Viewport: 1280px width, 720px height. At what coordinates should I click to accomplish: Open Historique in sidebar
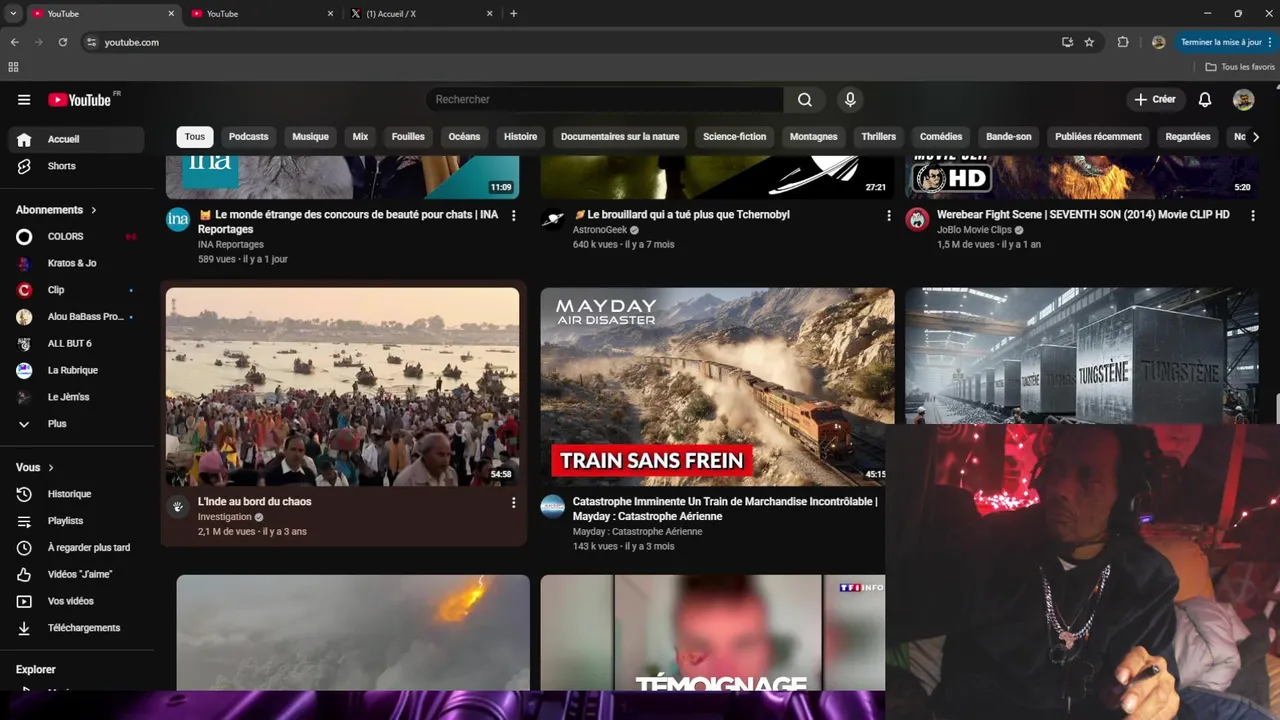pos(77,494)
